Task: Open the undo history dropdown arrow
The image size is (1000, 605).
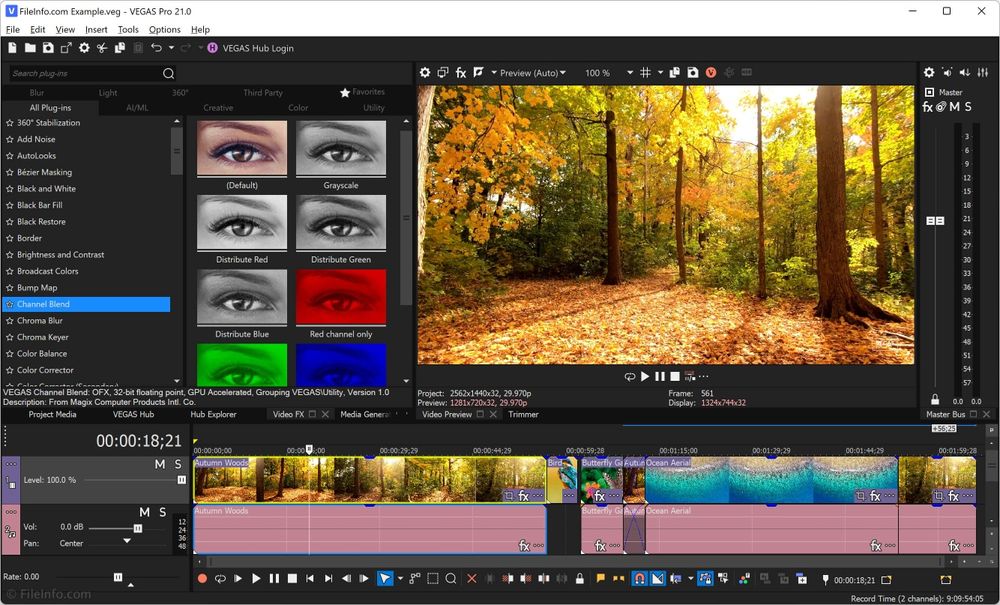Action: click(171, 48)
